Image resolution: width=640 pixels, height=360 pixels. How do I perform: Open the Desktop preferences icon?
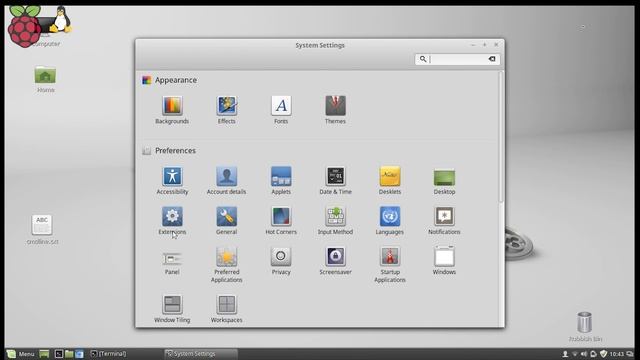(x=444, y=180)
